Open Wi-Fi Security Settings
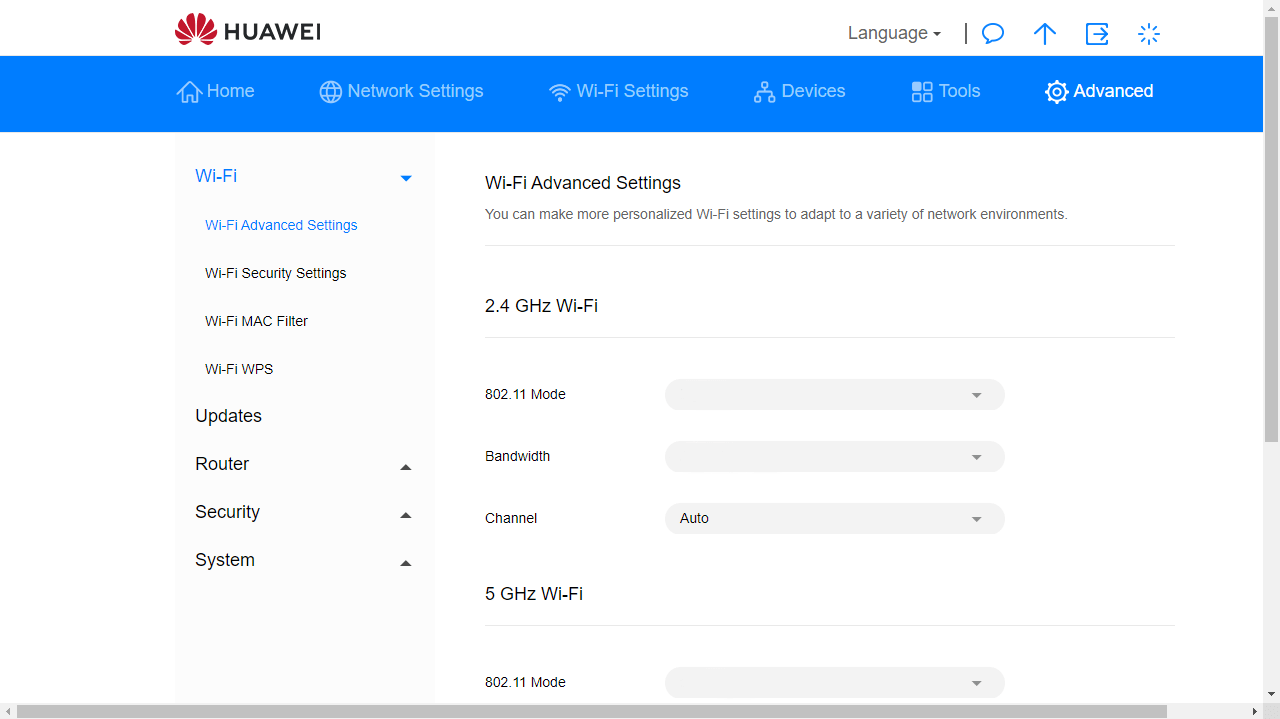The image size is (1280, 719). tap(275, 273)
